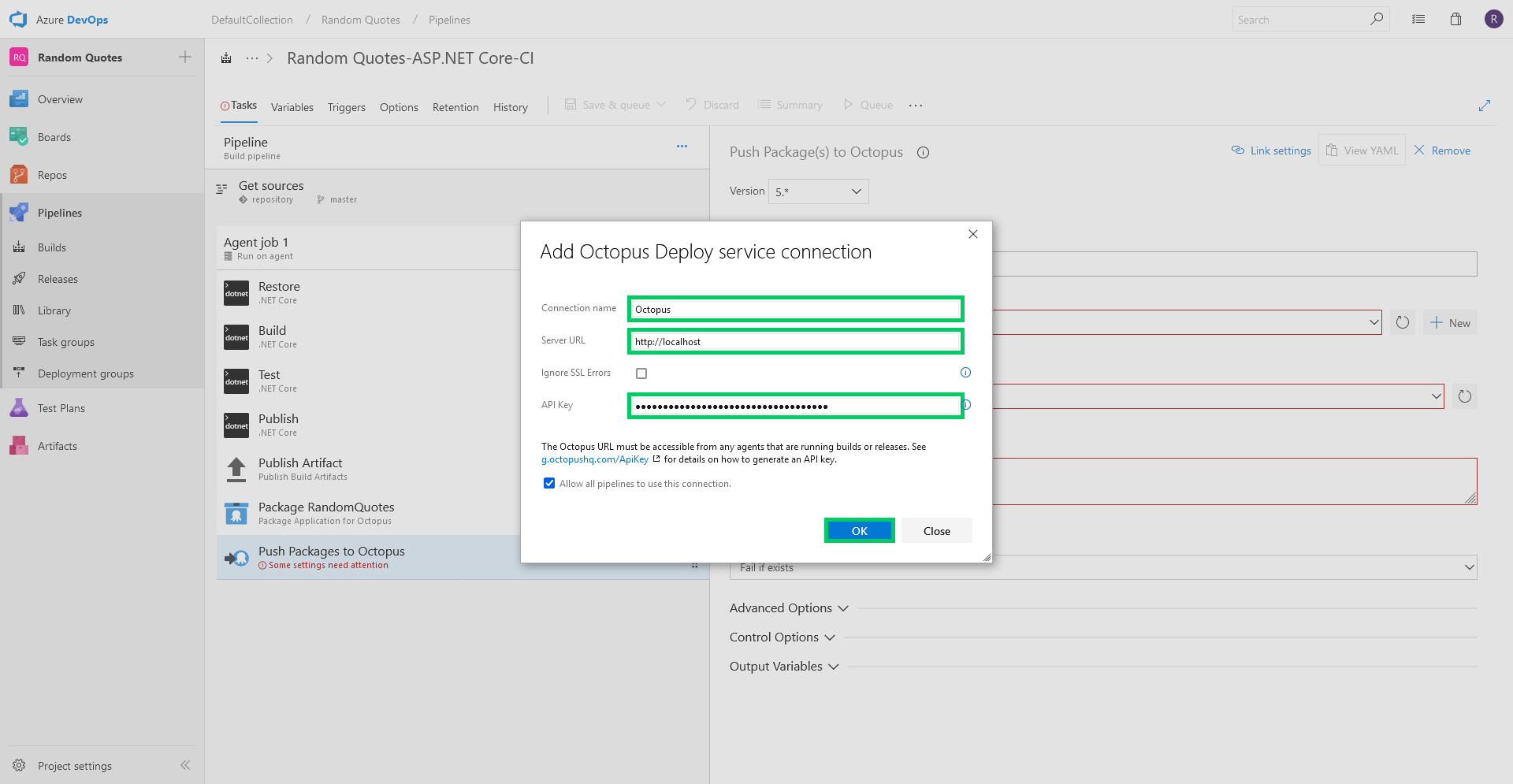The width and height of the screenshot is (1513, 784).
Task: Select the Restore .NET Core task
Action: point(369,293)
